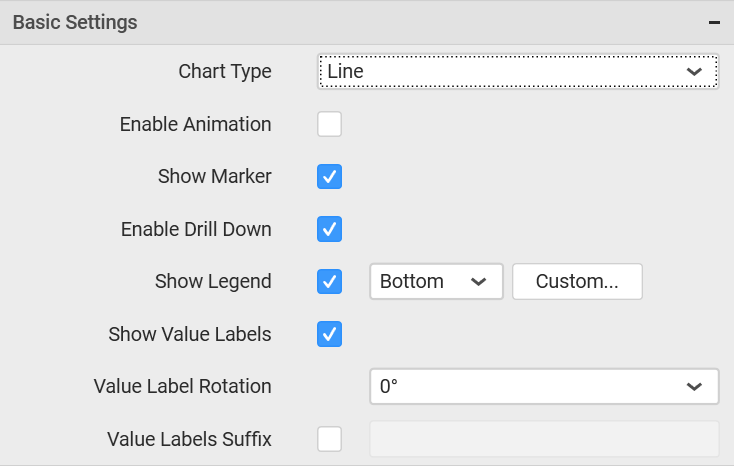The width and height of the screenshot is (734, 466).
Task: Click the Value Label Rotation chevron arrow
Action: coord(694,387)
